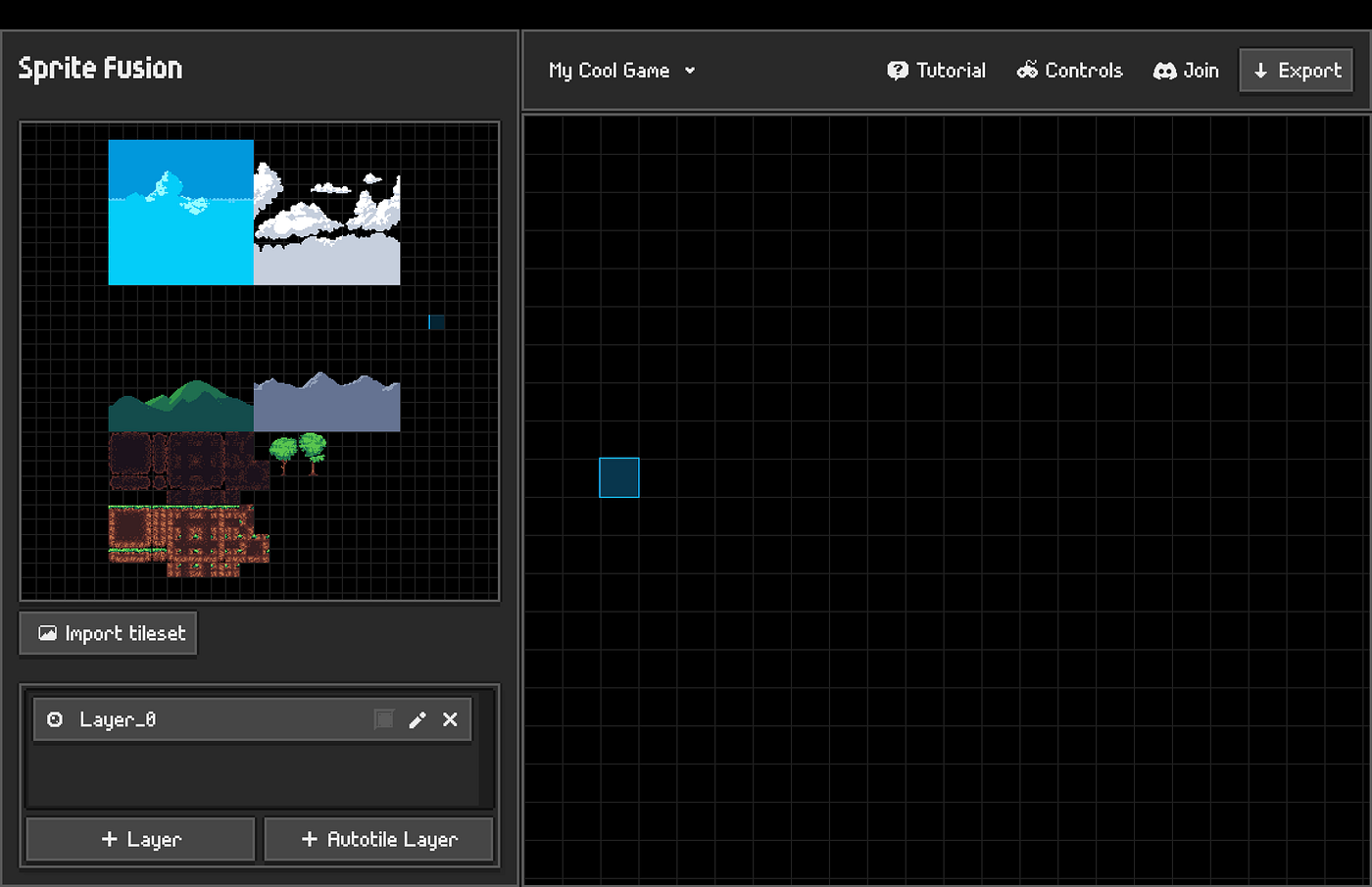This screenshot has height=887, width=1372.
Task: Export the map with the Export button
Action: (x=1297, y=71)
